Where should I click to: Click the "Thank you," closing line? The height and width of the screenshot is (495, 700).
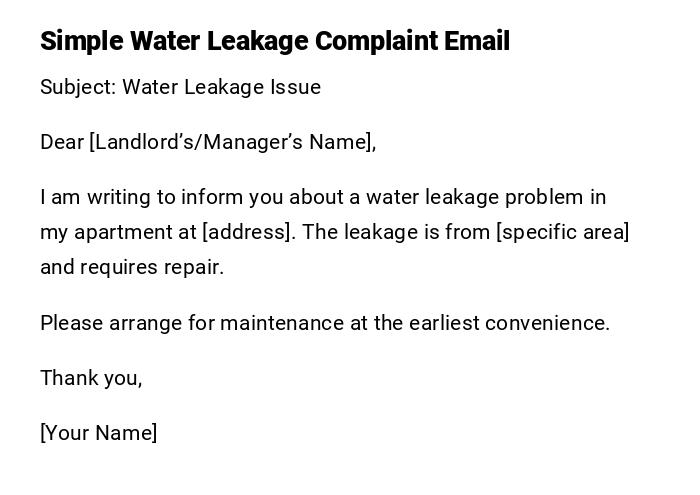pos(91,378)
